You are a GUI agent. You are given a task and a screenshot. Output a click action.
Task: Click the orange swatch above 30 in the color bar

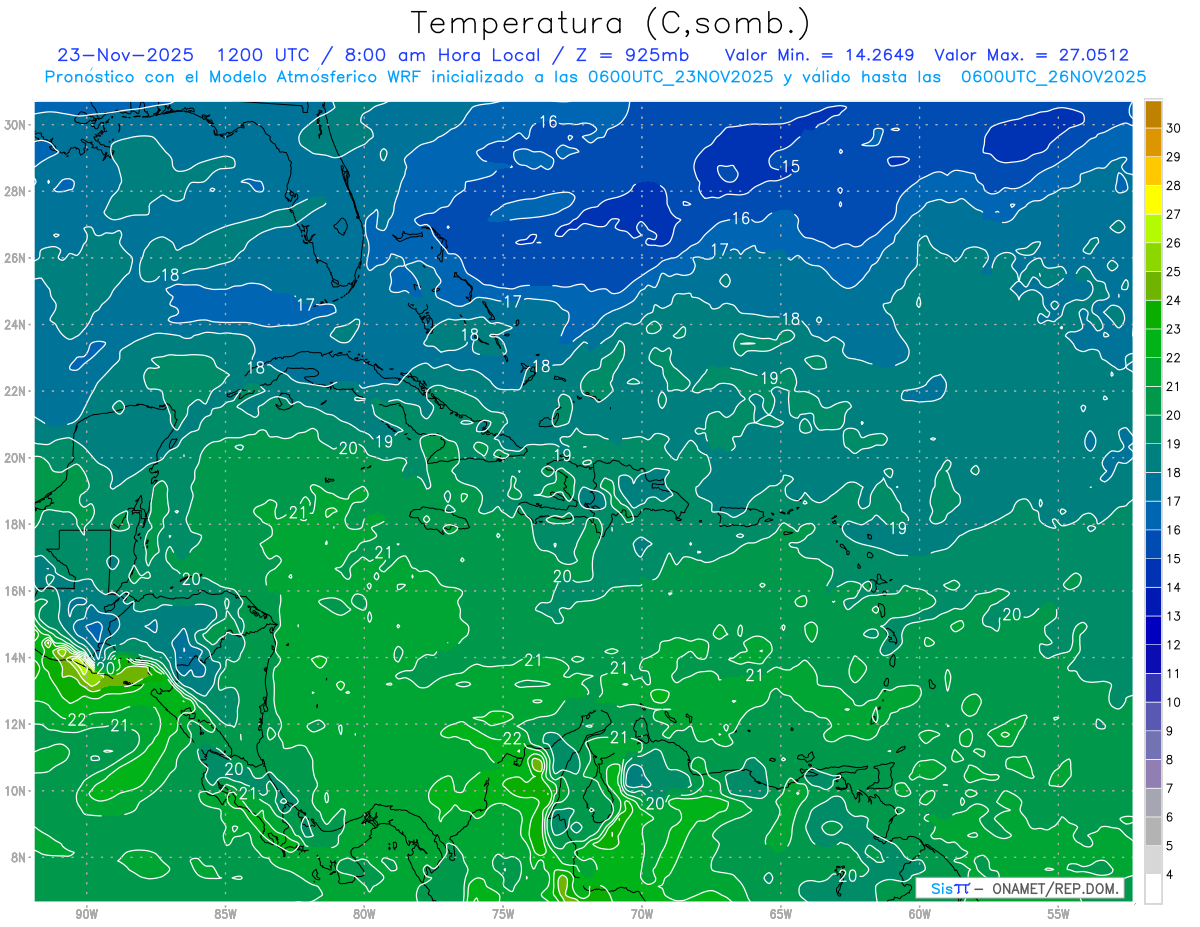1153,113
